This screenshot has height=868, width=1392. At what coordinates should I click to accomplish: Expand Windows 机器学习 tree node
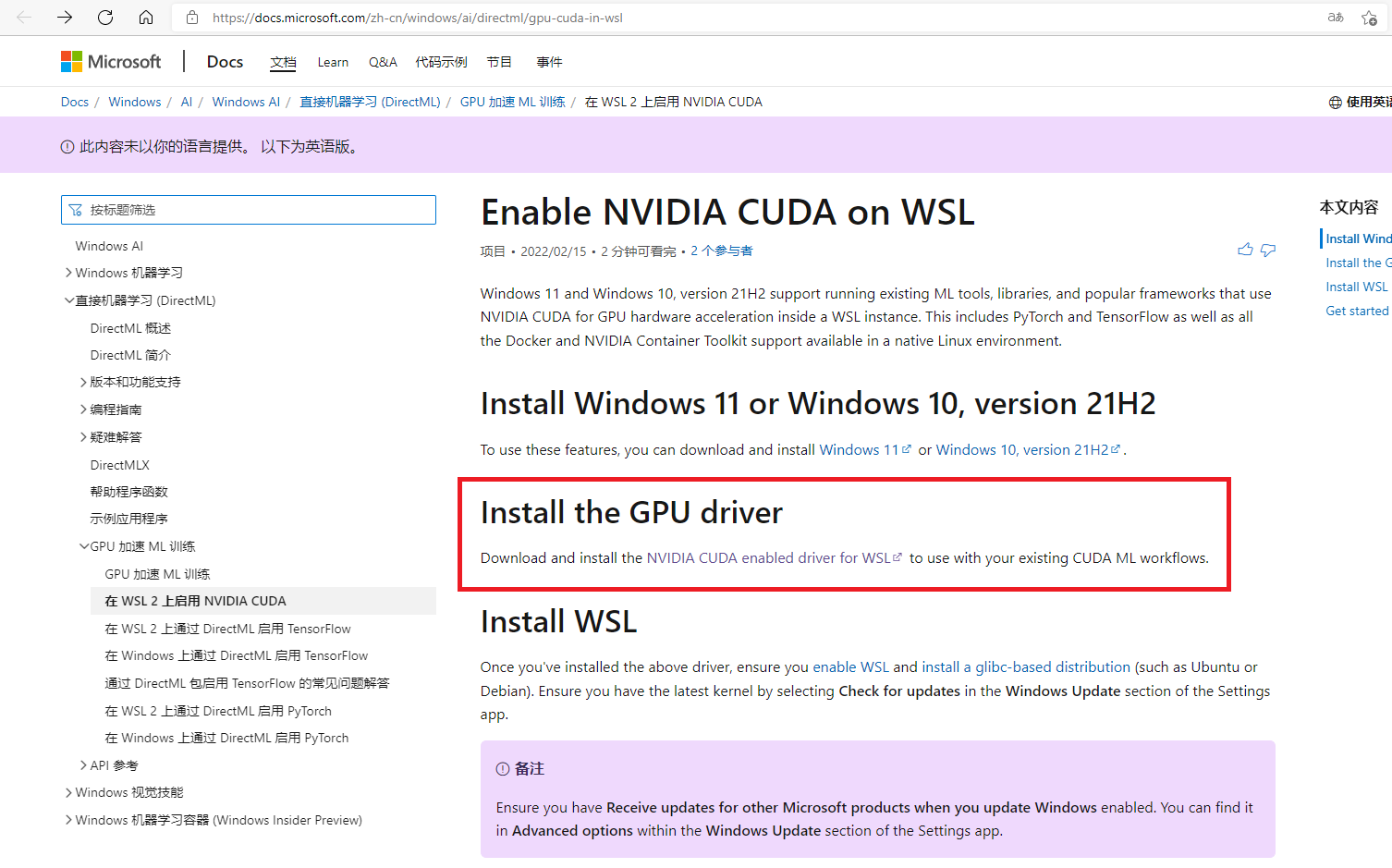(x=69, y=273)
